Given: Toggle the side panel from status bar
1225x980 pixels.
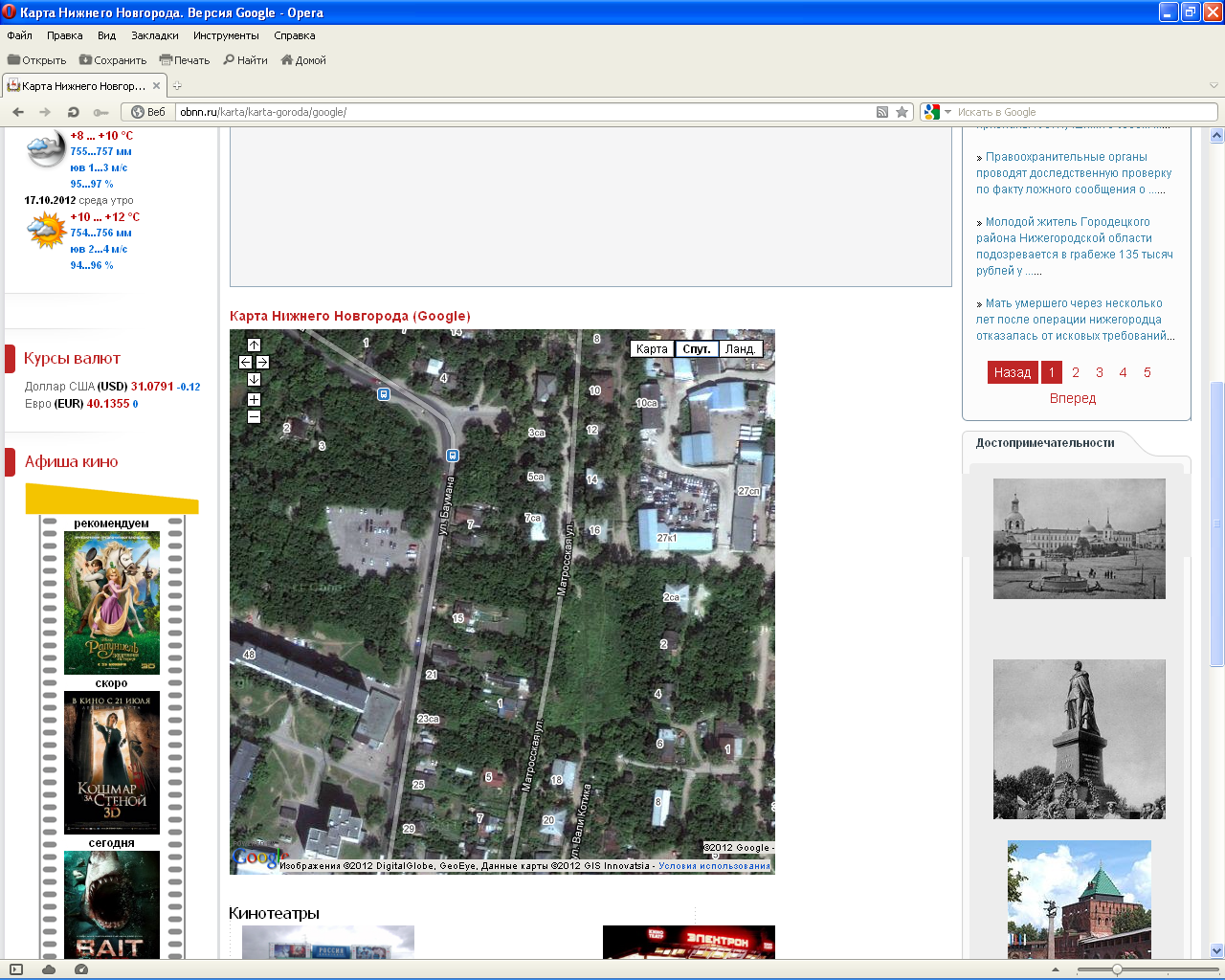Looking at the screenshot, I should tap(16, 969).
